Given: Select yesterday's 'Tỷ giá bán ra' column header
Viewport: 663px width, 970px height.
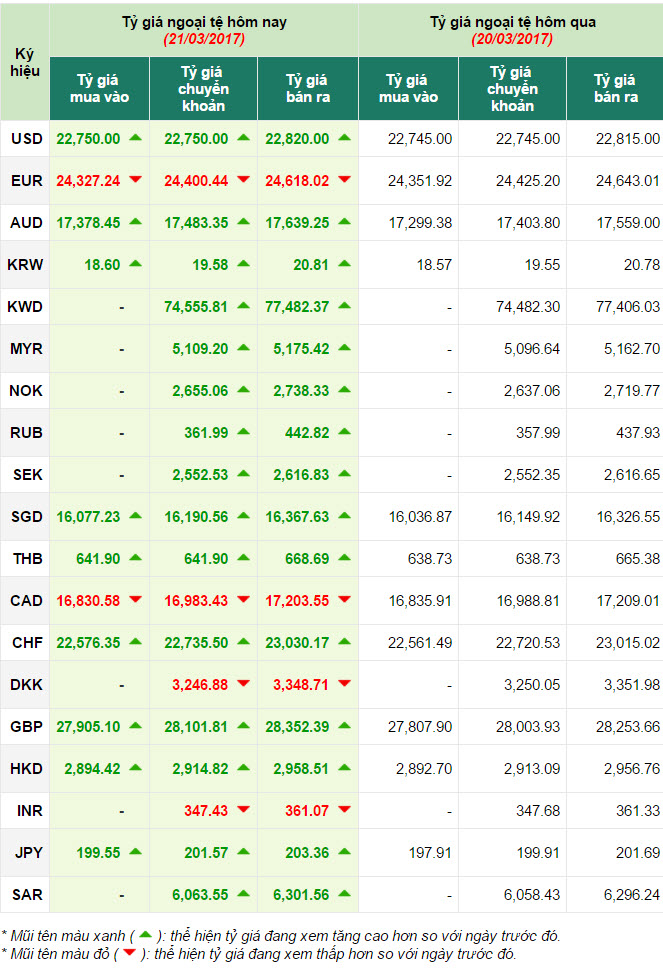Looking at the screenshot, I should tap(615, 88).
